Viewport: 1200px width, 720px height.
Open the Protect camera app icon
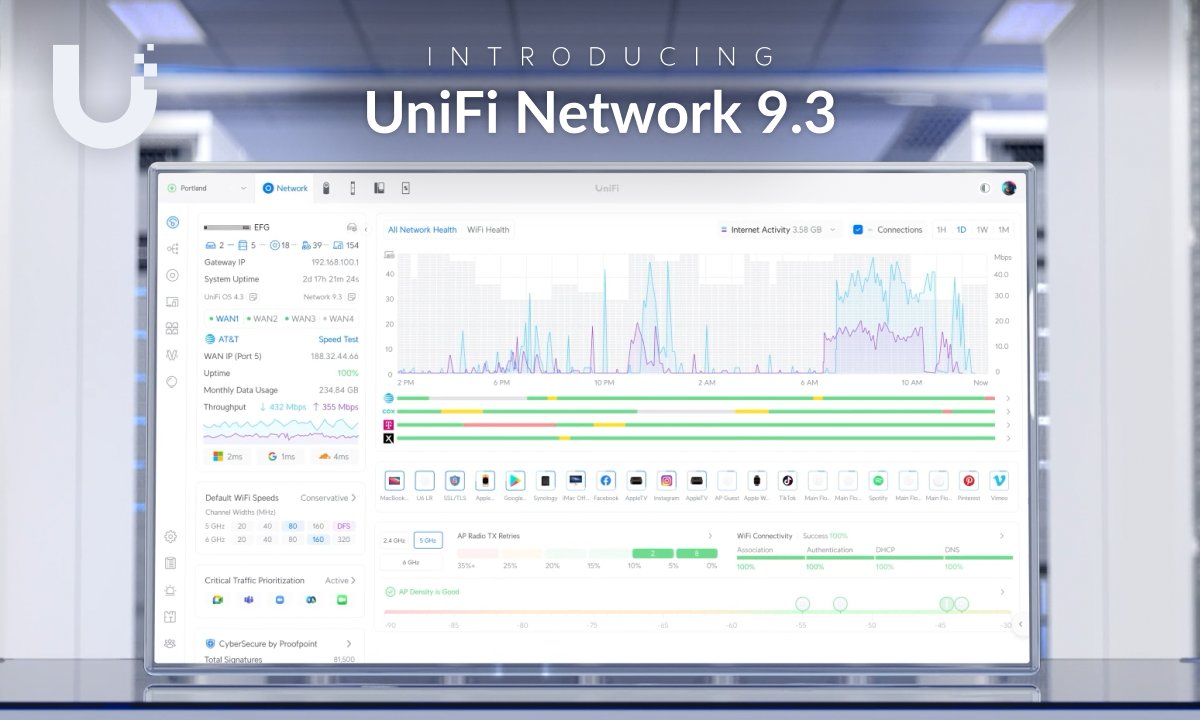click(x=325, y=188)
